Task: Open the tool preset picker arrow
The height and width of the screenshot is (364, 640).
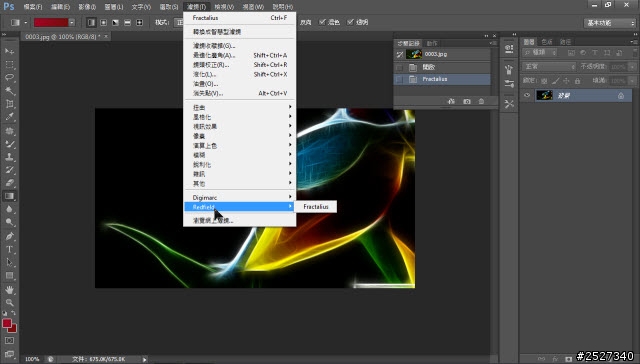Action: tap(25, 22)
